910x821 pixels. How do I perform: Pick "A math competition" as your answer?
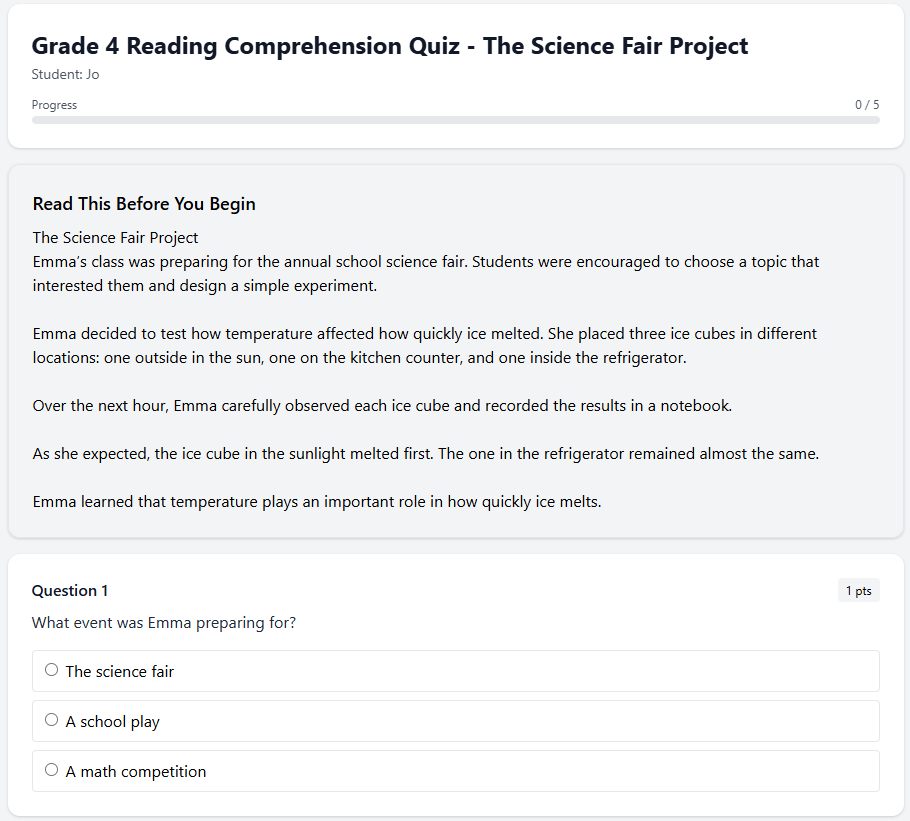click(51, 769)
